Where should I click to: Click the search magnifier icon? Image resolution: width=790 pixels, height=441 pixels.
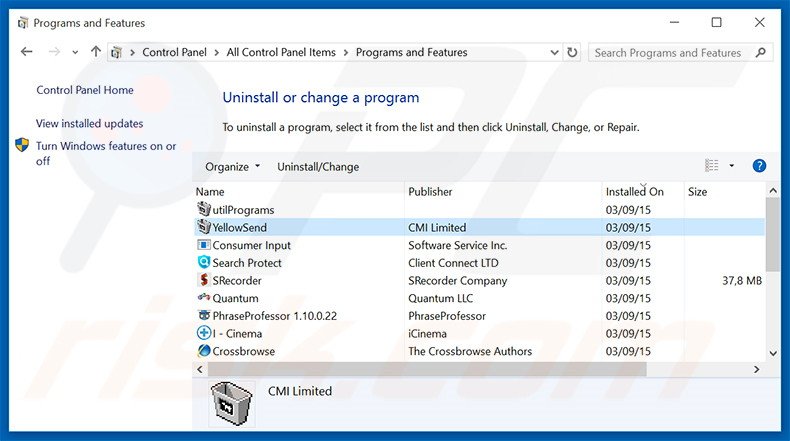(761, 52)
